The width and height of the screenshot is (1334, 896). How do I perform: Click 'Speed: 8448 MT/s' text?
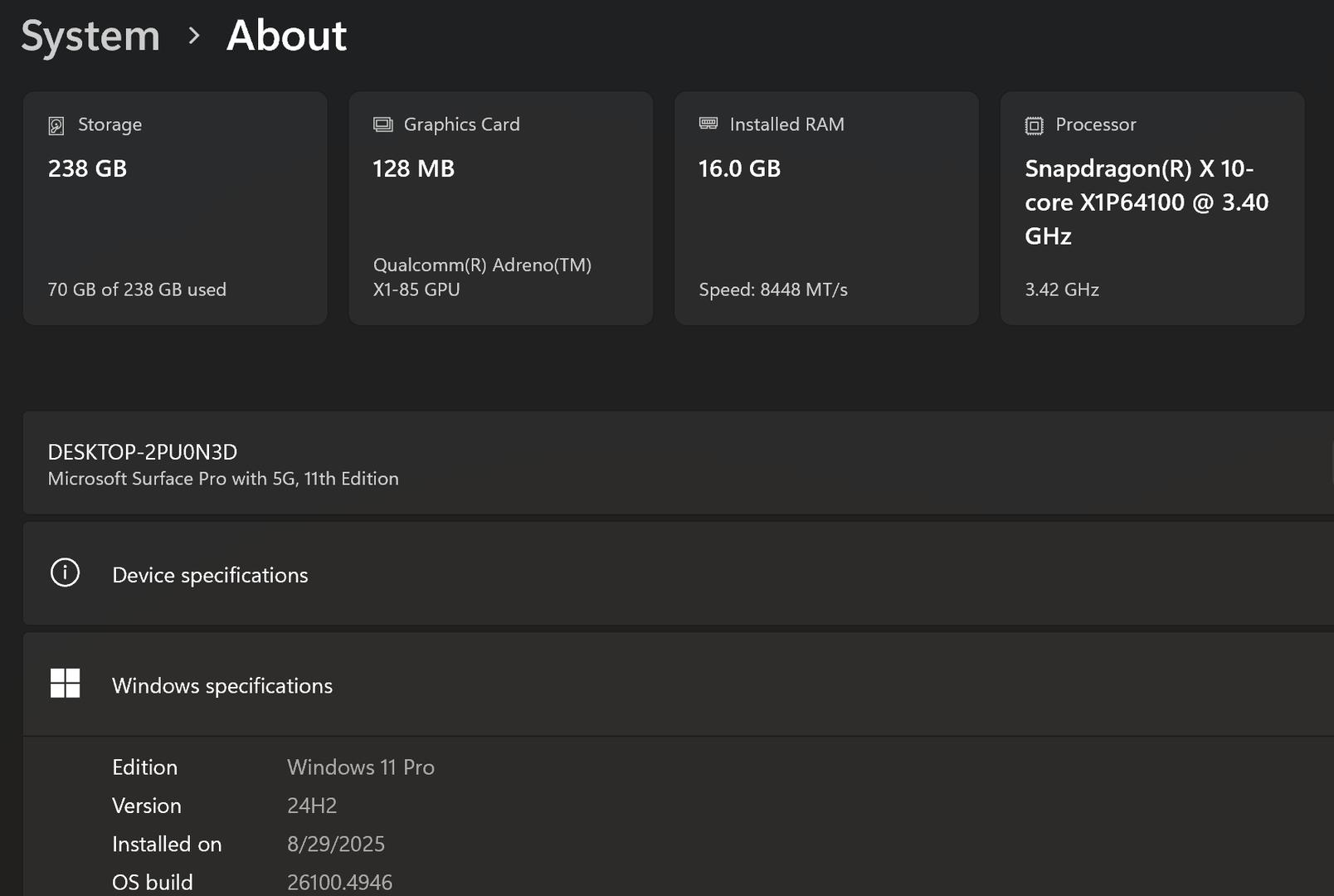click(773, 290)
